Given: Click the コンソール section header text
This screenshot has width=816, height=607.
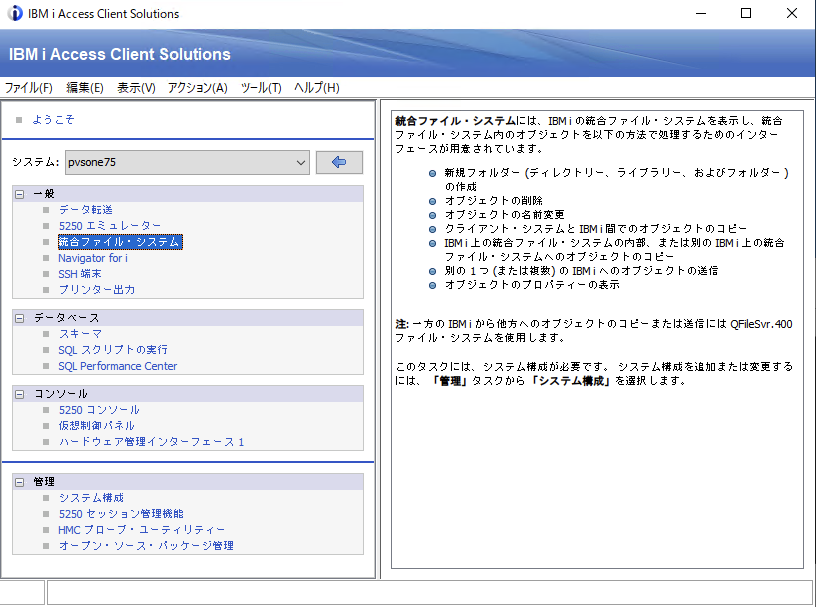Looking at the screenshot, I should pos(60,394).
